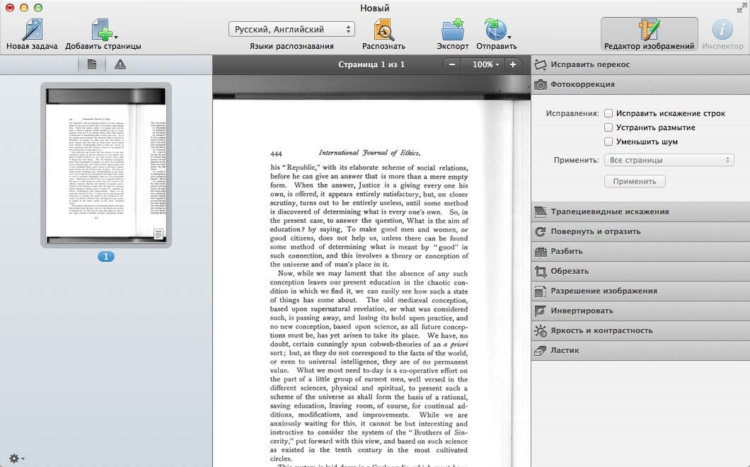Image resolution: width=750 pixels, height=467 pixels.
Task: Open the Отправить dropdown arrow
Action: click(509, 37)
